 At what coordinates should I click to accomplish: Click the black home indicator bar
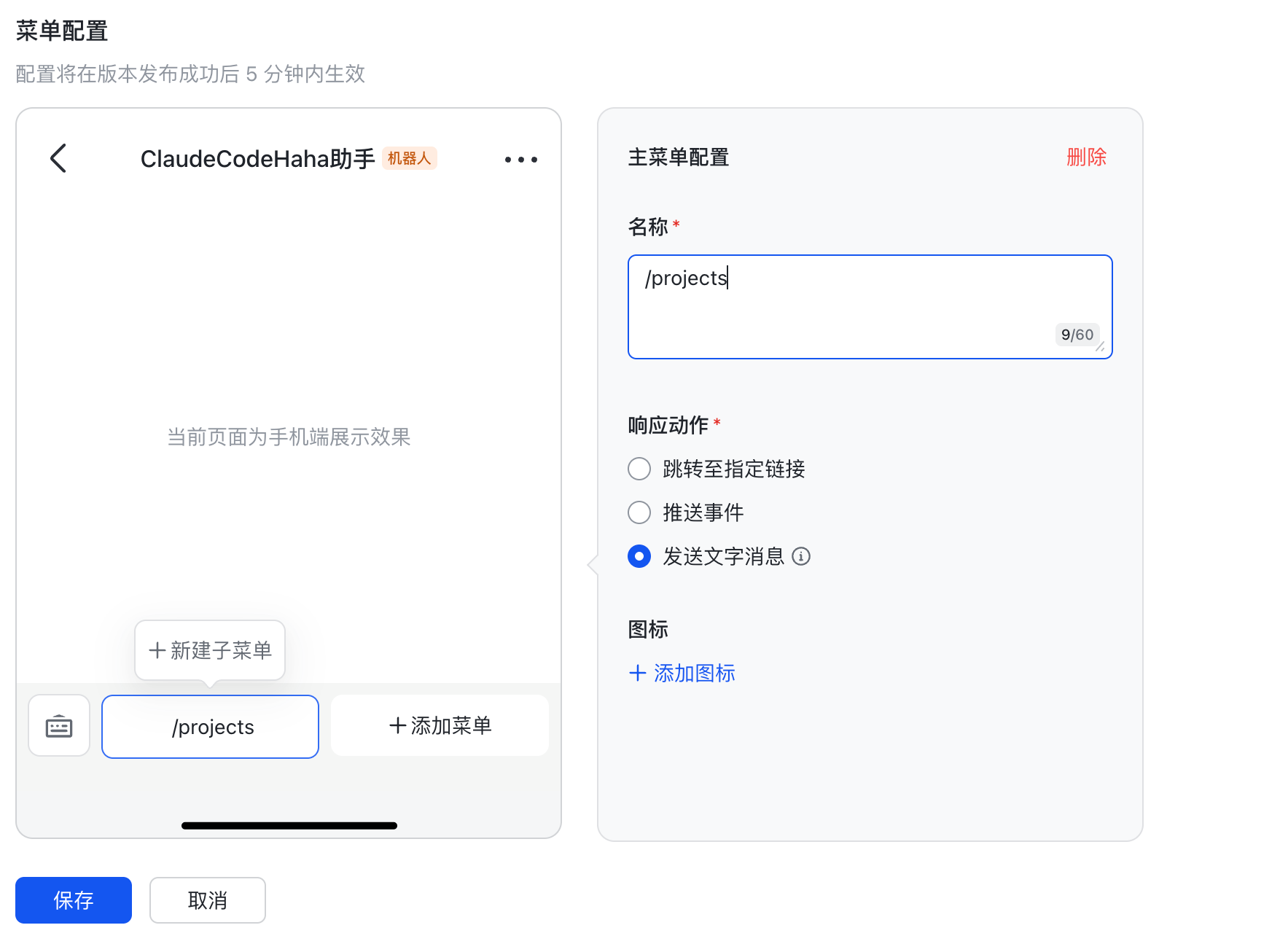pyautogui.click(x=289, y=826)
